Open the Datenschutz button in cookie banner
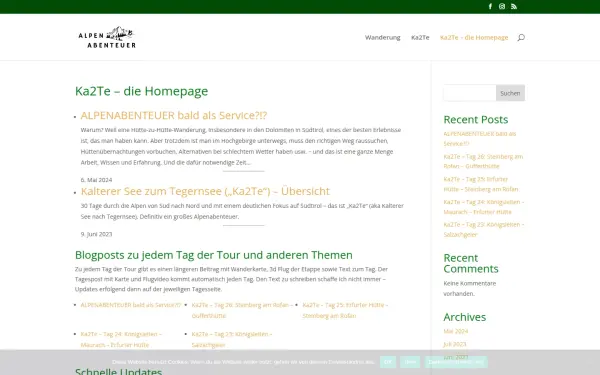Screen dimensions: 600x375 pos(456,362)
